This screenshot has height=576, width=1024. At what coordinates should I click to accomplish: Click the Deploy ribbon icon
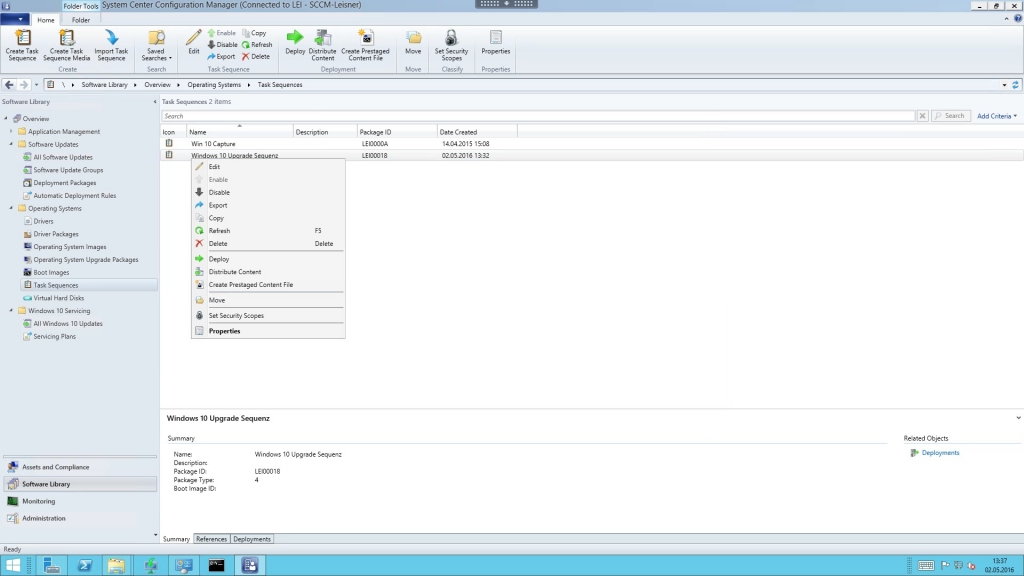click(x=295, y=42)
